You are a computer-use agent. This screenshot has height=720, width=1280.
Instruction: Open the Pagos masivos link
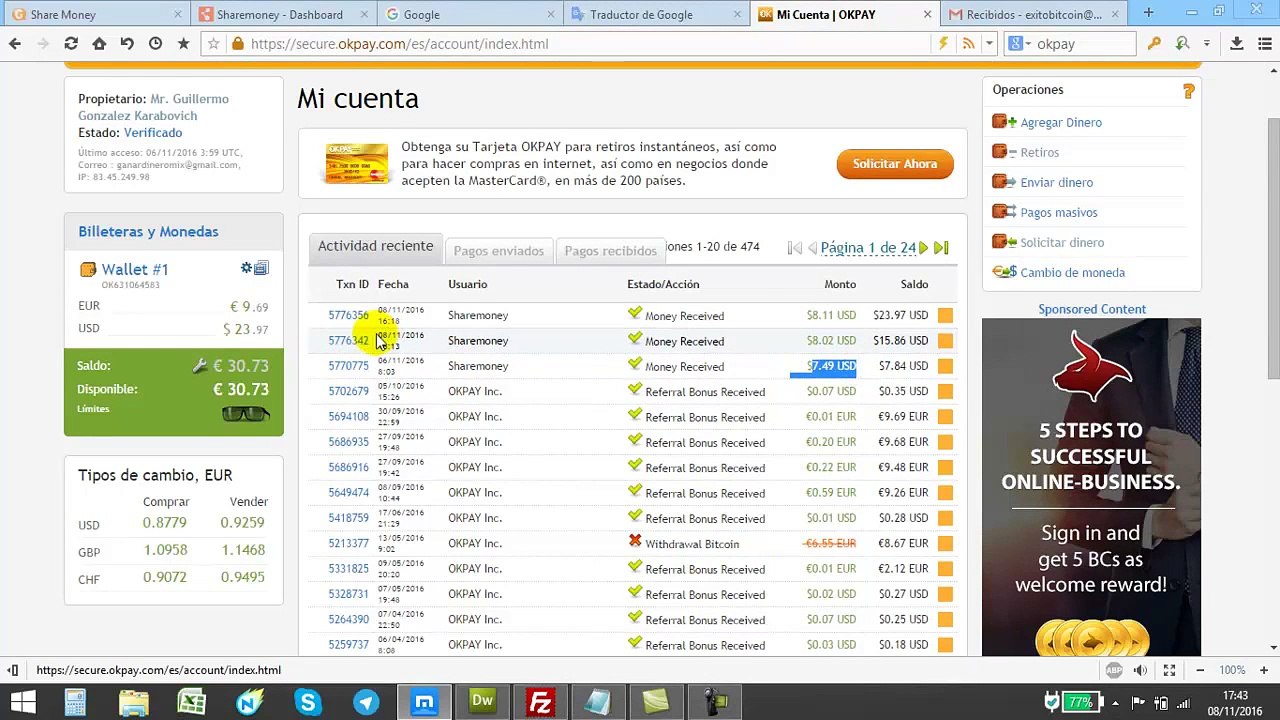[1058, 213]
